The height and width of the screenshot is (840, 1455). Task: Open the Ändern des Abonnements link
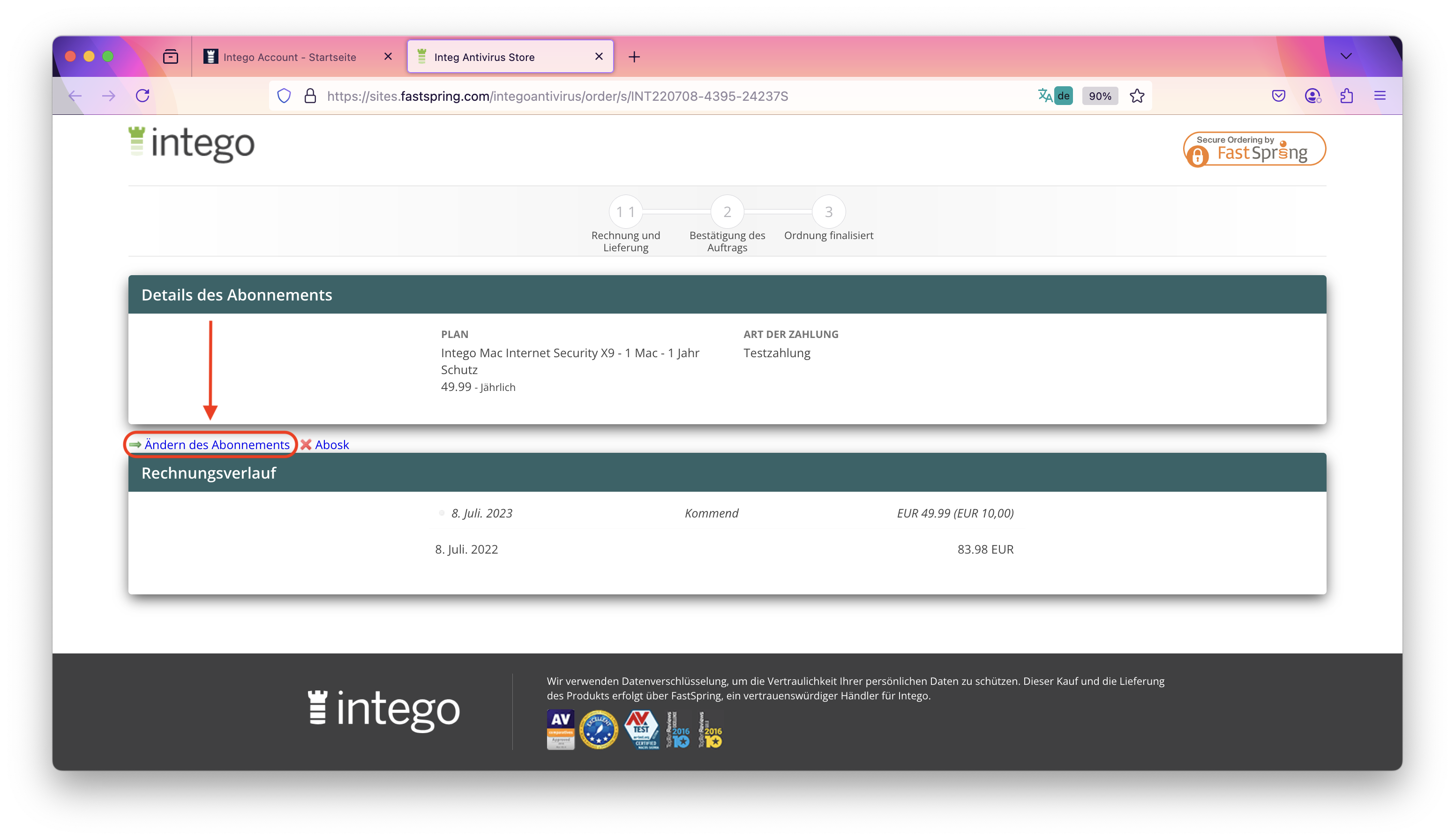pyautogui.click(x=217, y=444)
